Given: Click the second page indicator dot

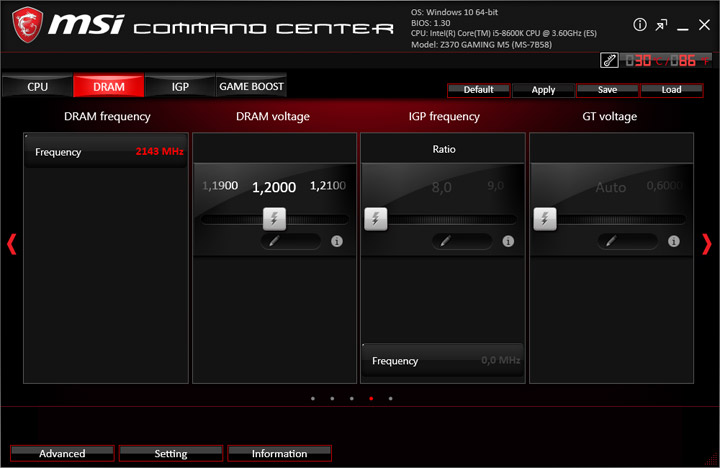Looking at the screenshot, I should tap(332, 398).
